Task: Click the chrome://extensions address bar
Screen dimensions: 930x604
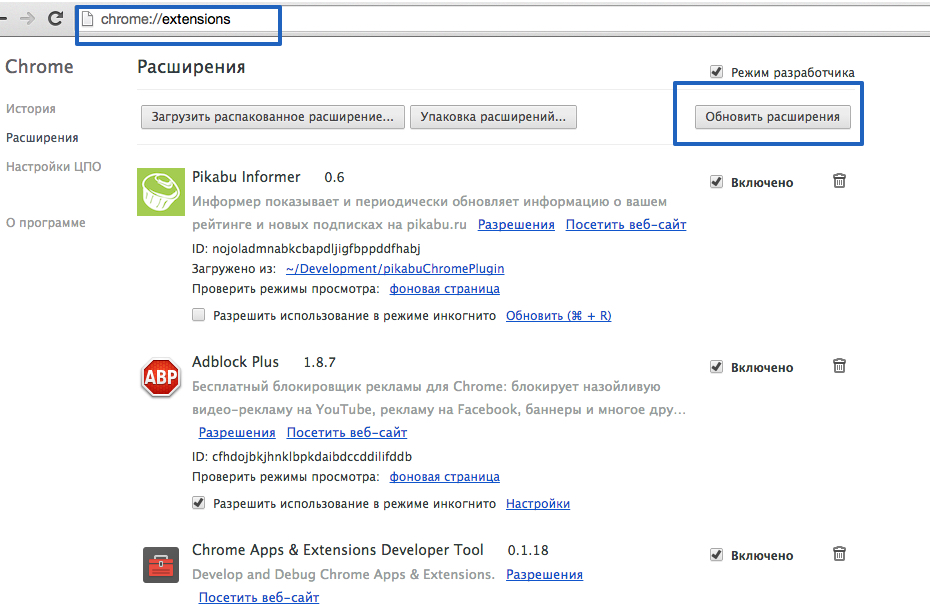Action: pos(504,19)
